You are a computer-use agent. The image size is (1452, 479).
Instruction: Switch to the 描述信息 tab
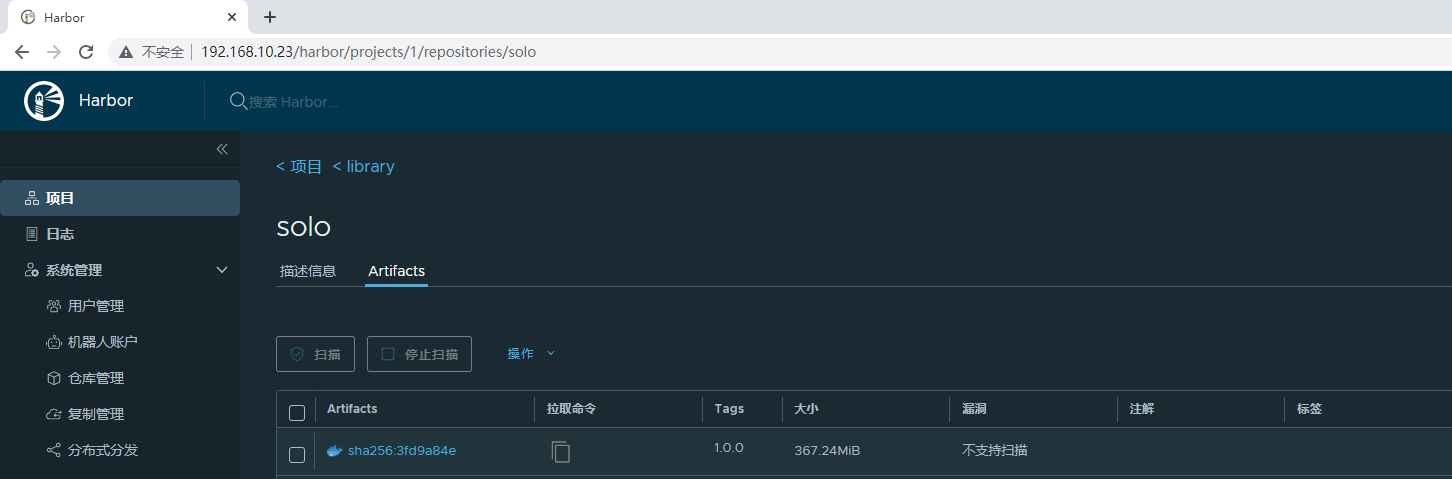click(308, 271)
